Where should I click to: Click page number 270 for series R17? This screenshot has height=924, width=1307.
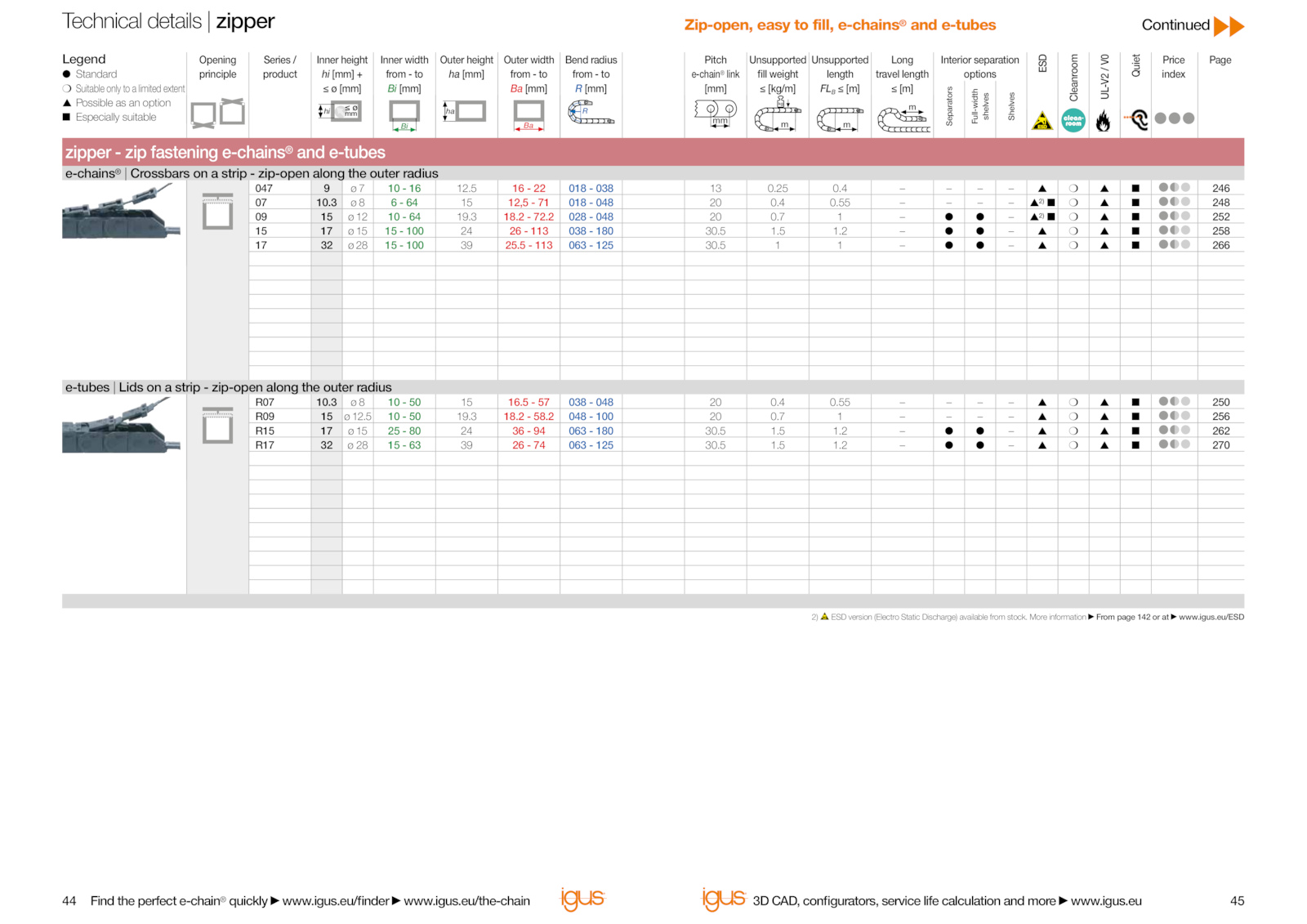(1221, 445)
